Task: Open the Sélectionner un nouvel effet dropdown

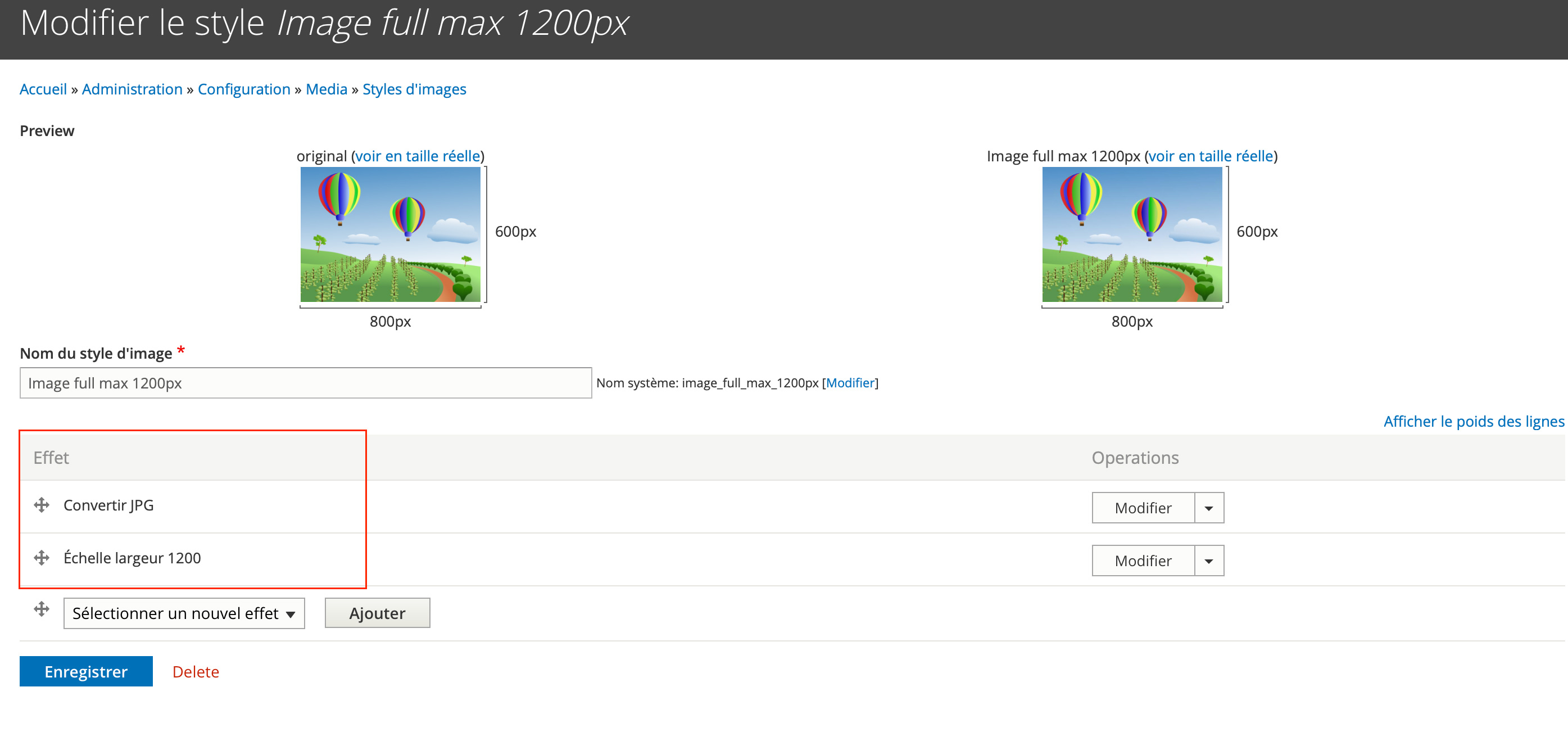Action: (184, 613)
